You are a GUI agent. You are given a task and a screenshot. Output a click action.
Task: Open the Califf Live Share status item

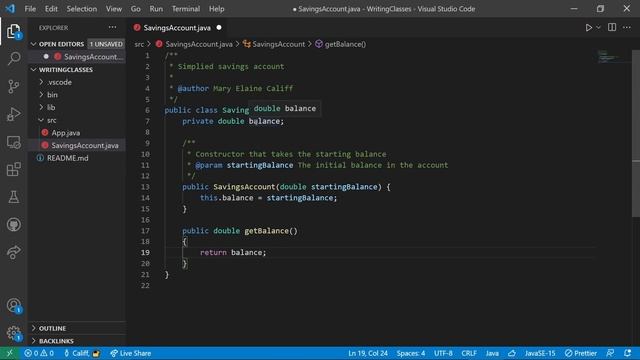(x=82, y=353)
